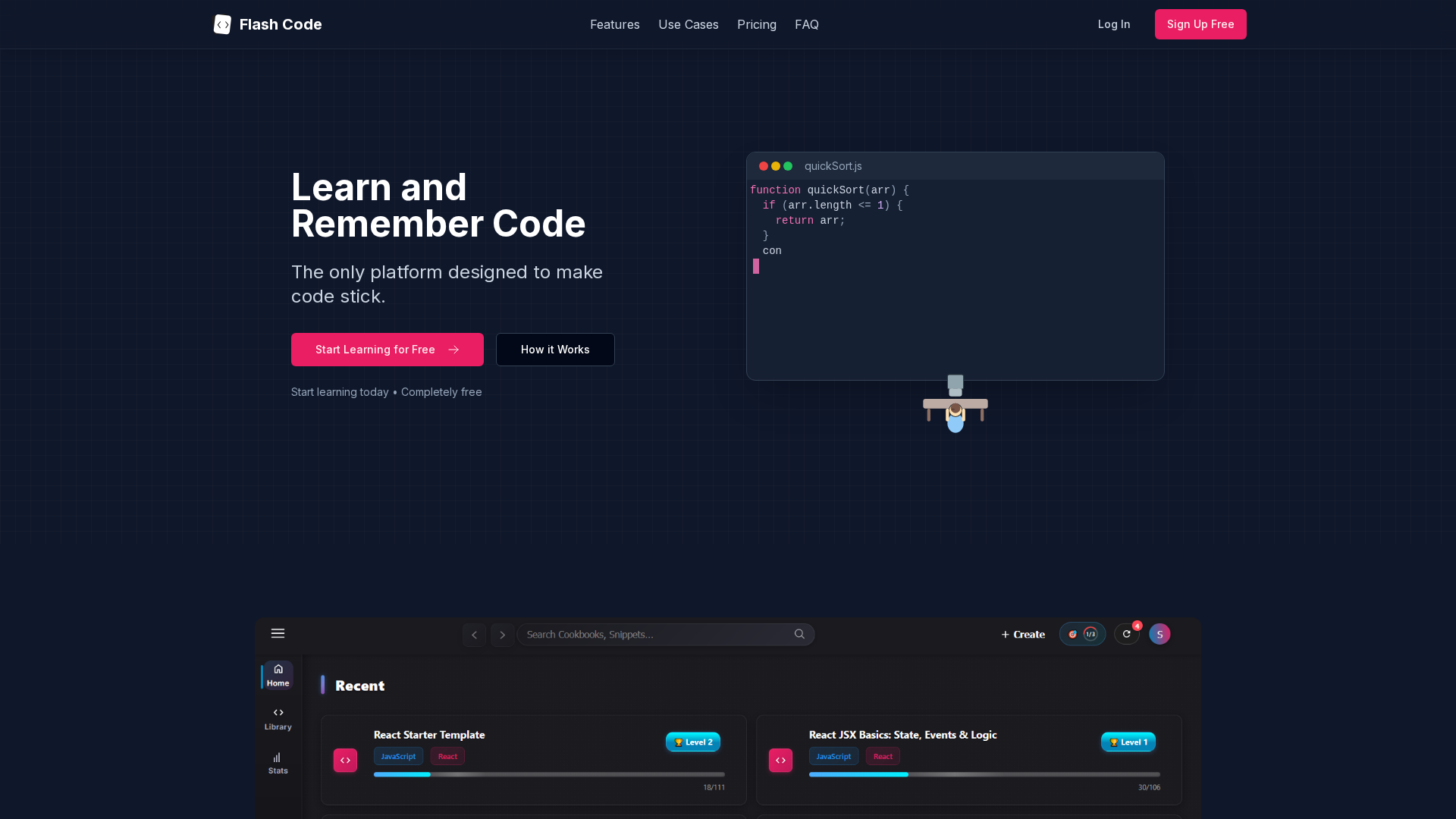Open the FAQ nav link

click(806, 24)
